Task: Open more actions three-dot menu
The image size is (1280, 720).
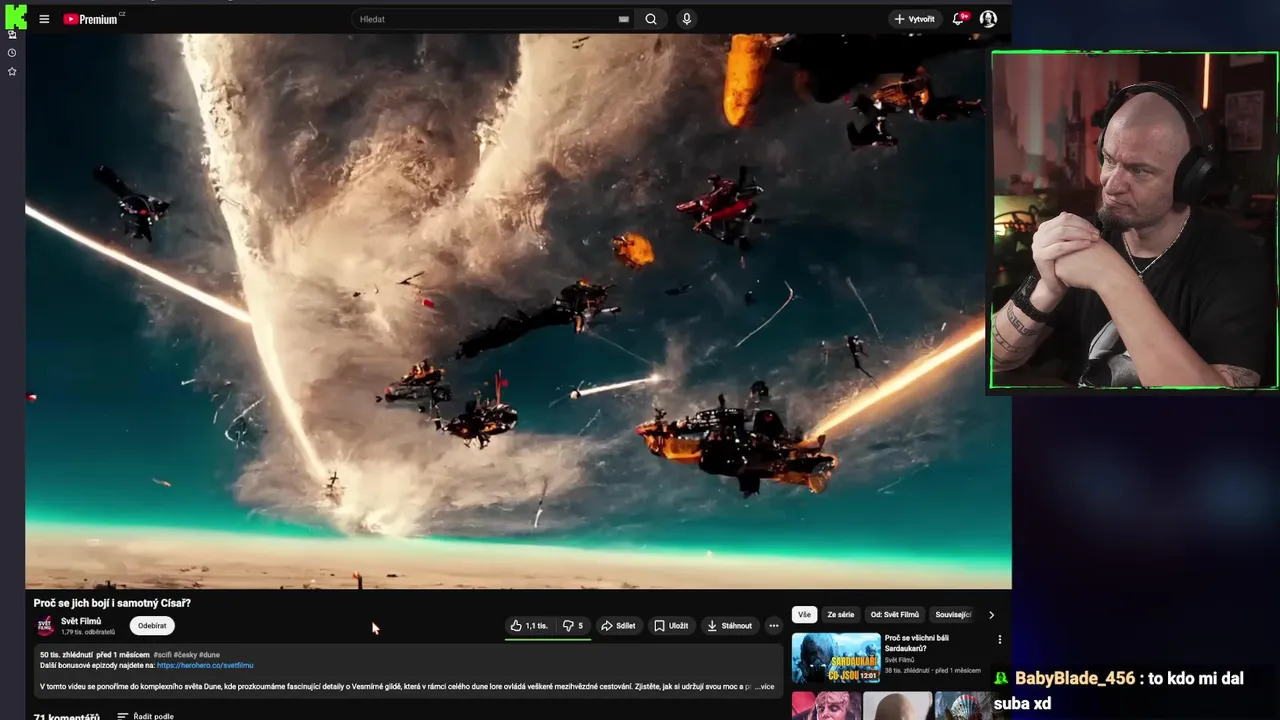Action: point(773,626)
